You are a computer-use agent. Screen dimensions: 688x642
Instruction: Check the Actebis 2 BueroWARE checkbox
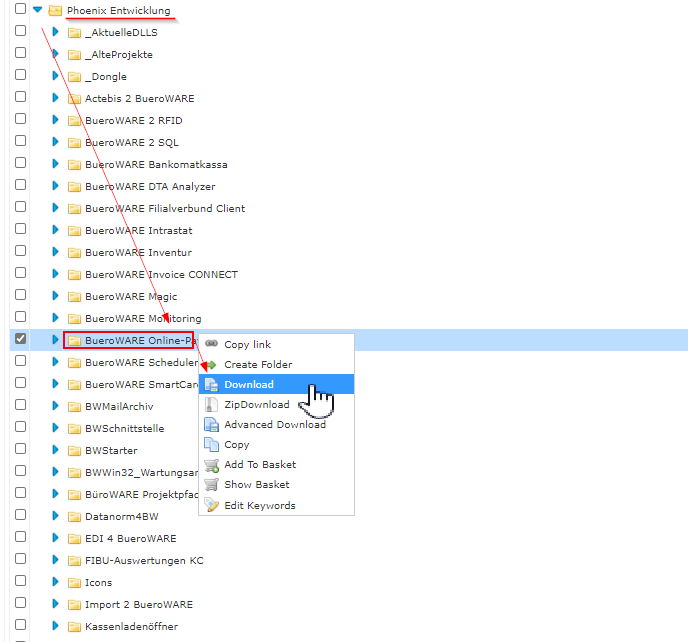(x=20, y=97)
